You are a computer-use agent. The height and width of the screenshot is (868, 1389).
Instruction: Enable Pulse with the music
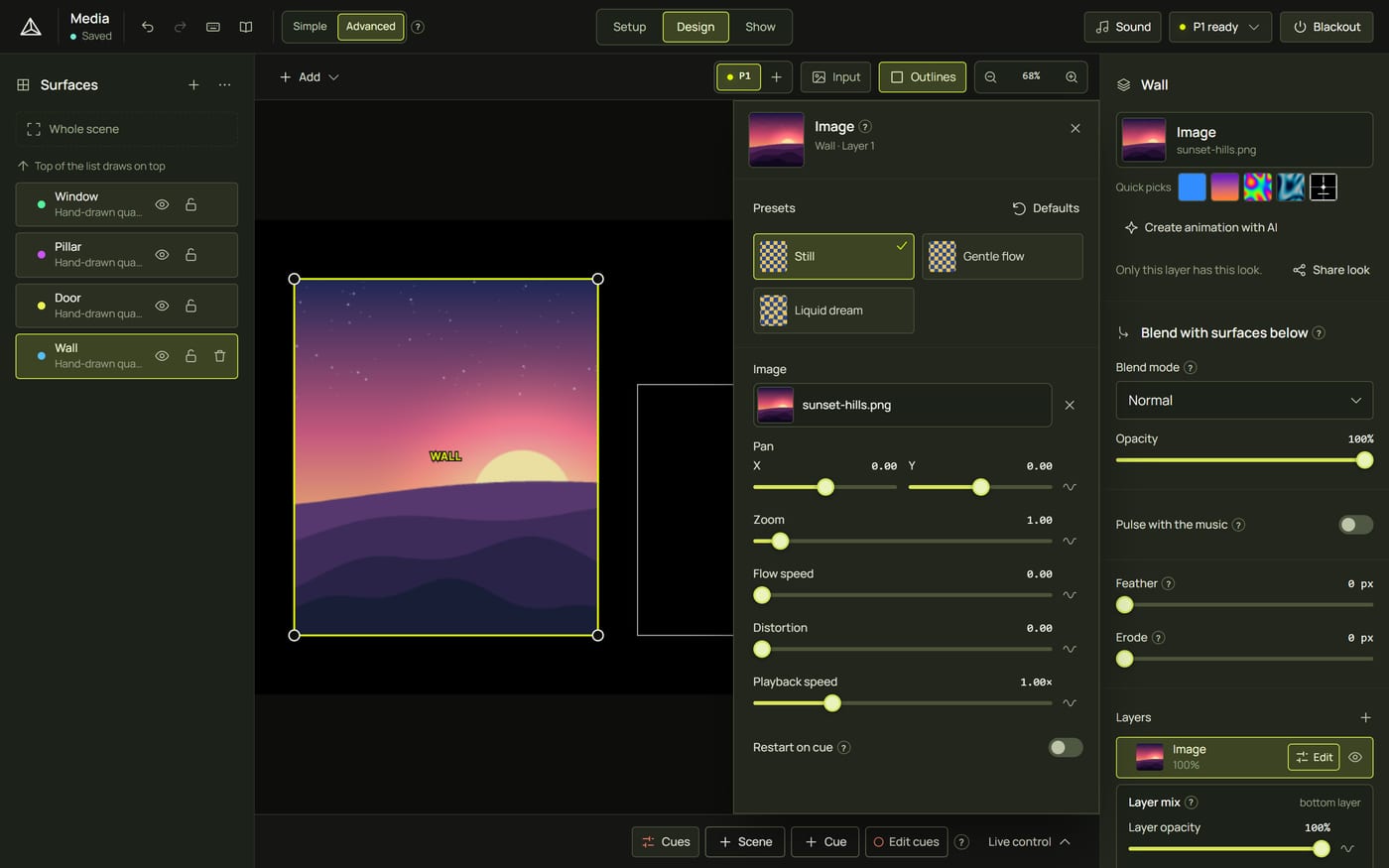1356,525
